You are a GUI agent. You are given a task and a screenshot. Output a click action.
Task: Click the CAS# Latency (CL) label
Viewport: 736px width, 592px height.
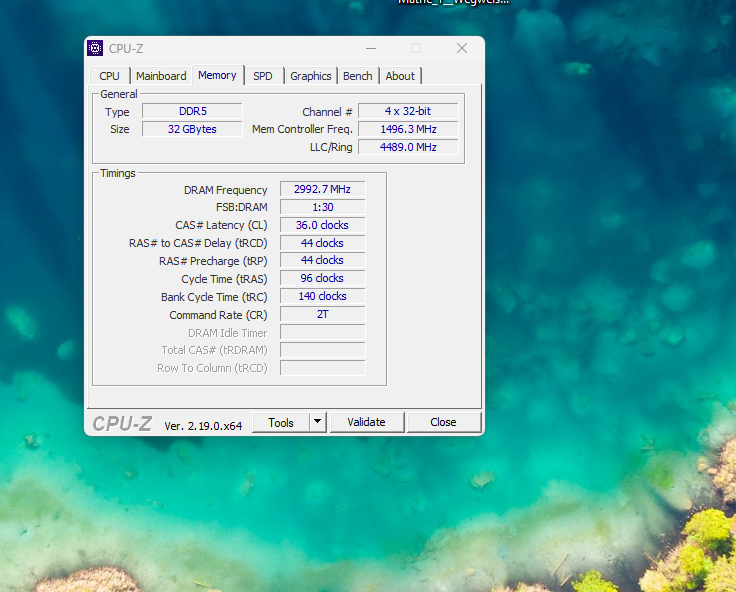[221, 225]
